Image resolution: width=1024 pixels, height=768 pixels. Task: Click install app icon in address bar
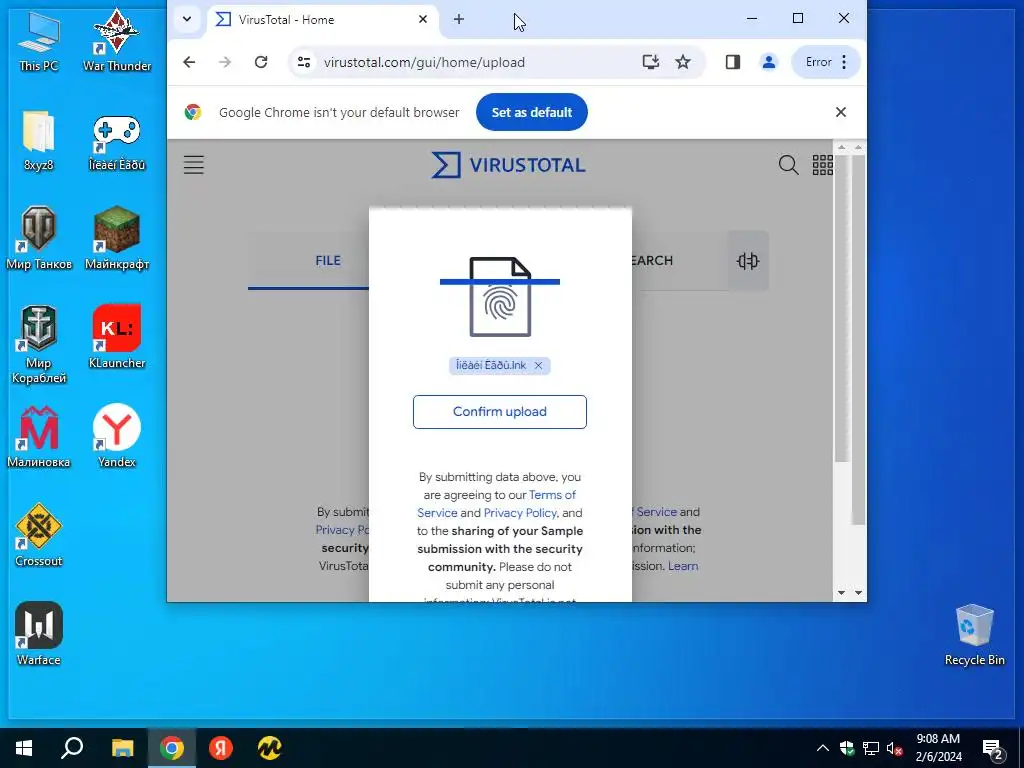pyautogui.click(x=650, y=62)
